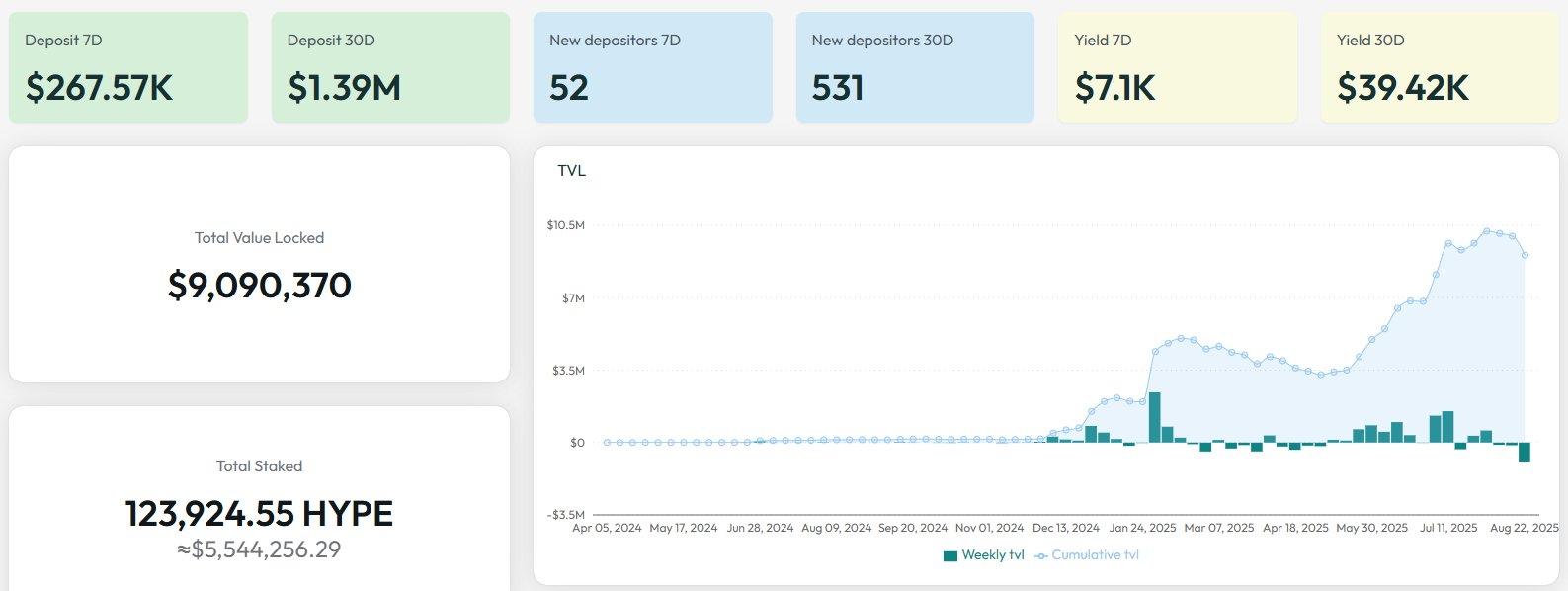Viewport: 1568px width, 591px height.
Task: Click the -$3.5M y-axis label
Action: coord(566,515)
